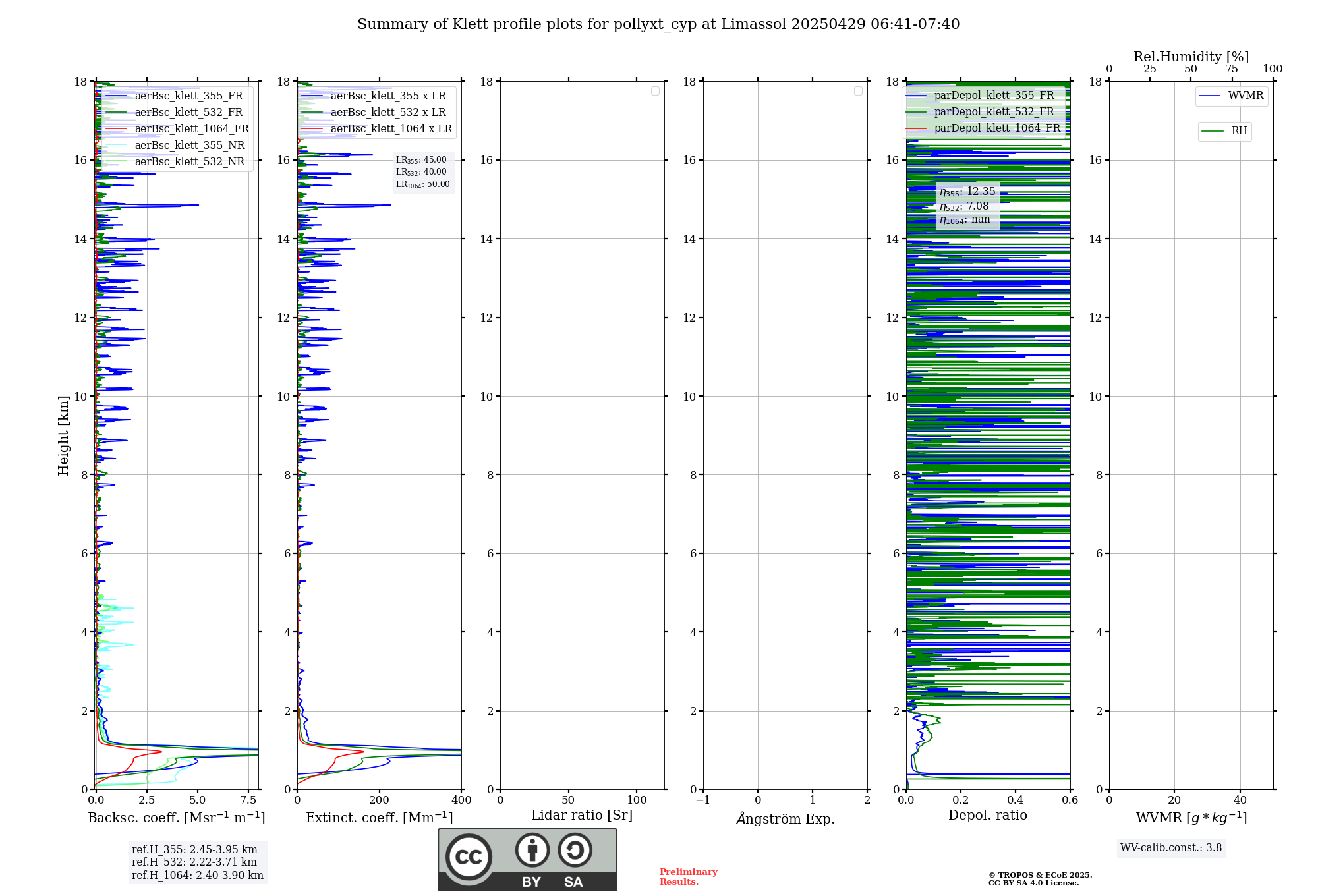
Task: Click the WVMR [g*kg⁻¹] axis label
Action: pos(1191,818)
